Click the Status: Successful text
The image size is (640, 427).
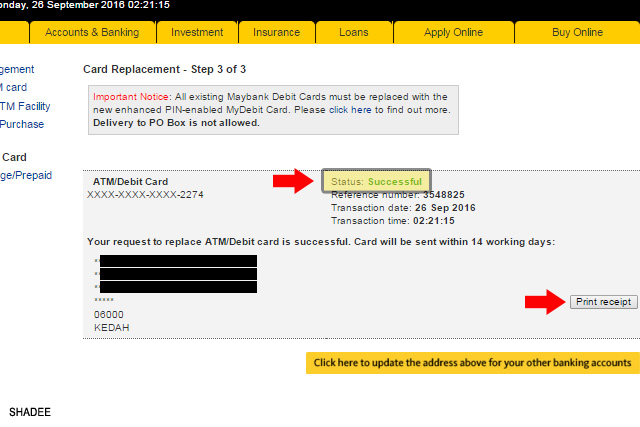tap(376, 182)
